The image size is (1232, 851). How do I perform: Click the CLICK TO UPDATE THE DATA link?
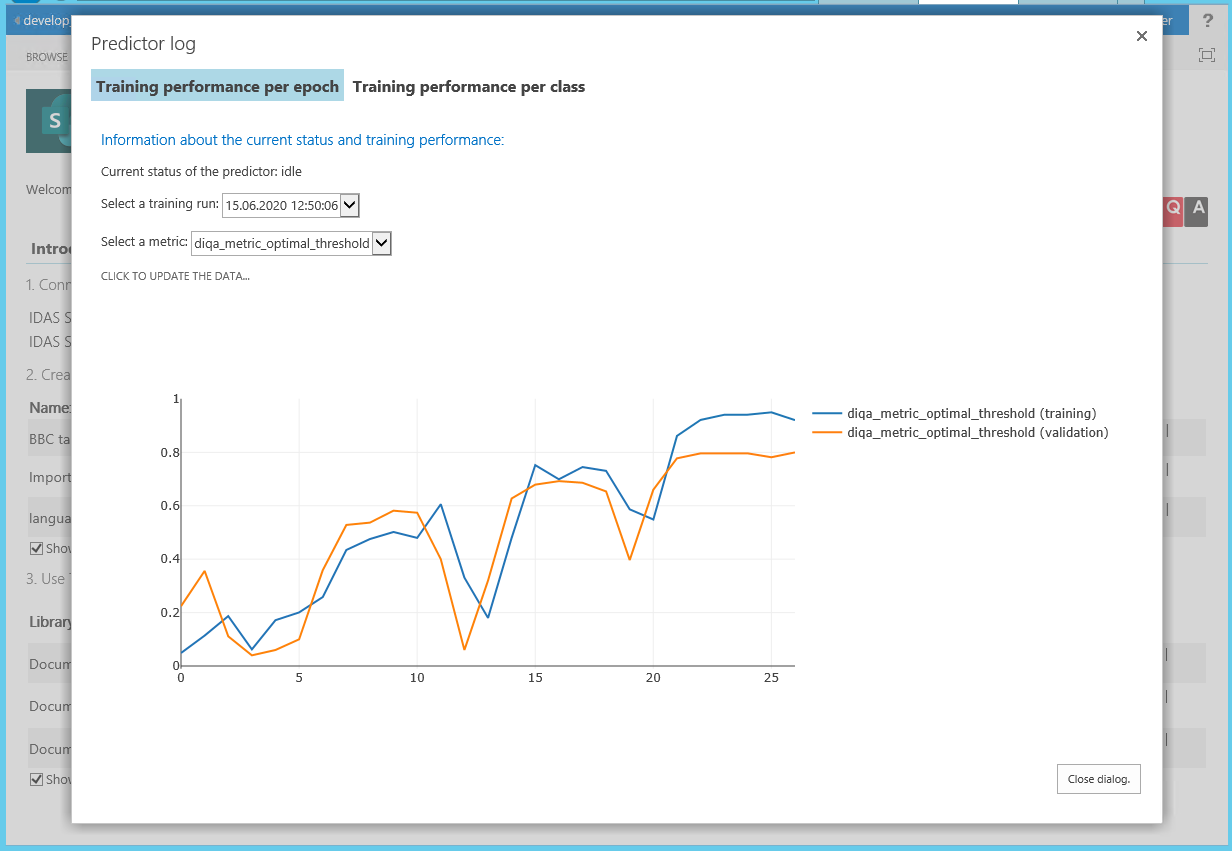175,276
